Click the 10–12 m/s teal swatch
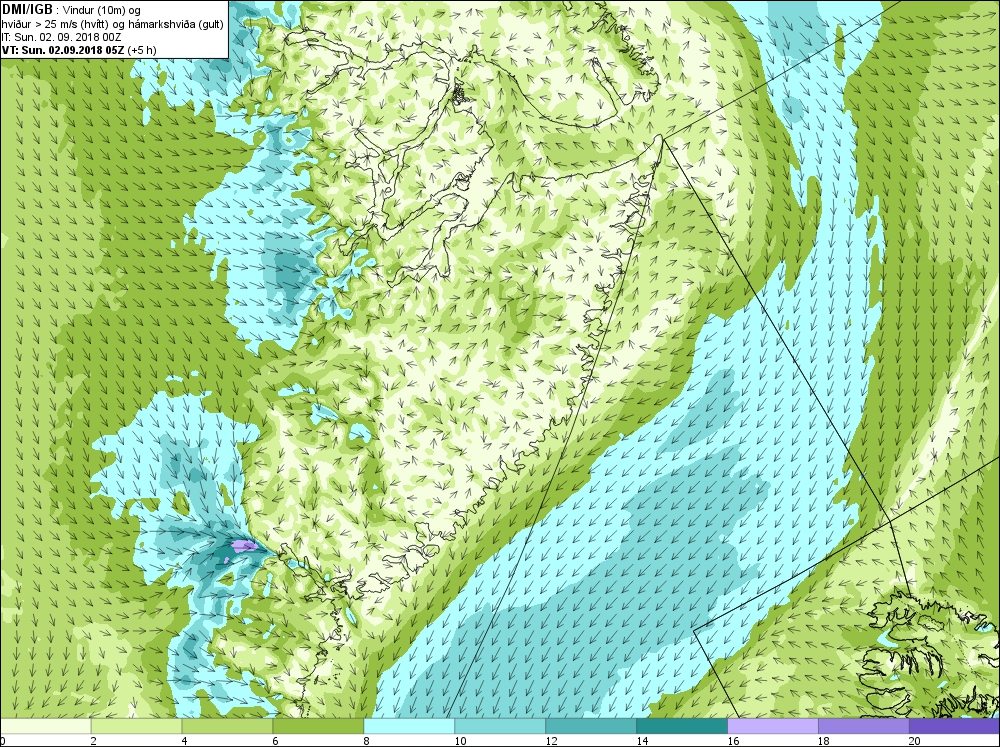The image size is (1000, 747). point(500,726)
